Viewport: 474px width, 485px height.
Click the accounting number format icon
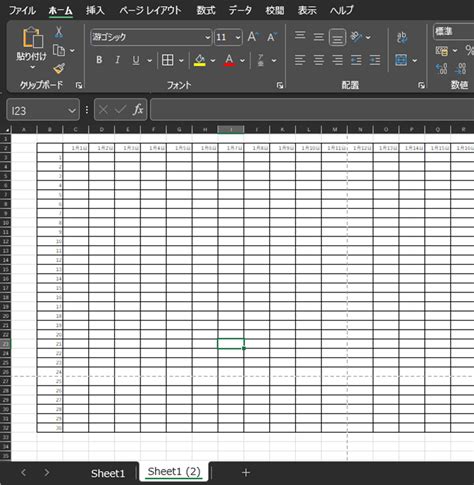point(442,51)
